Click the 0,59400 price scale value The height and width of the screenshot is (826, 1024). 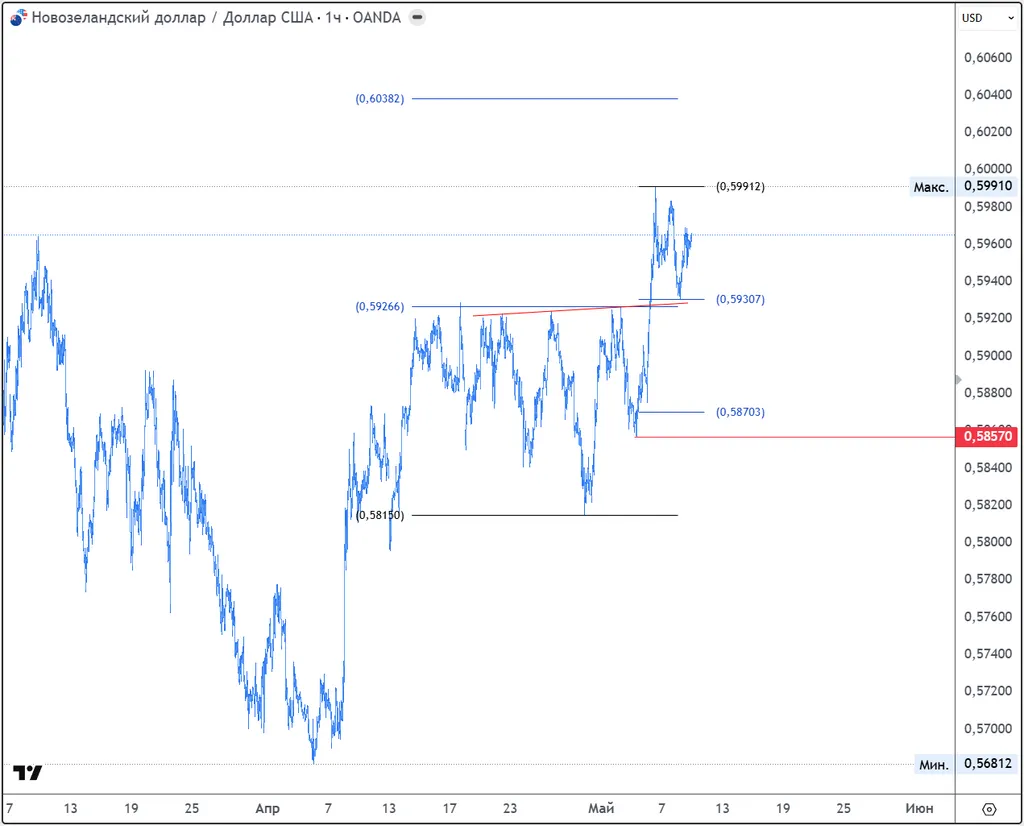click(x=987, y=281)
